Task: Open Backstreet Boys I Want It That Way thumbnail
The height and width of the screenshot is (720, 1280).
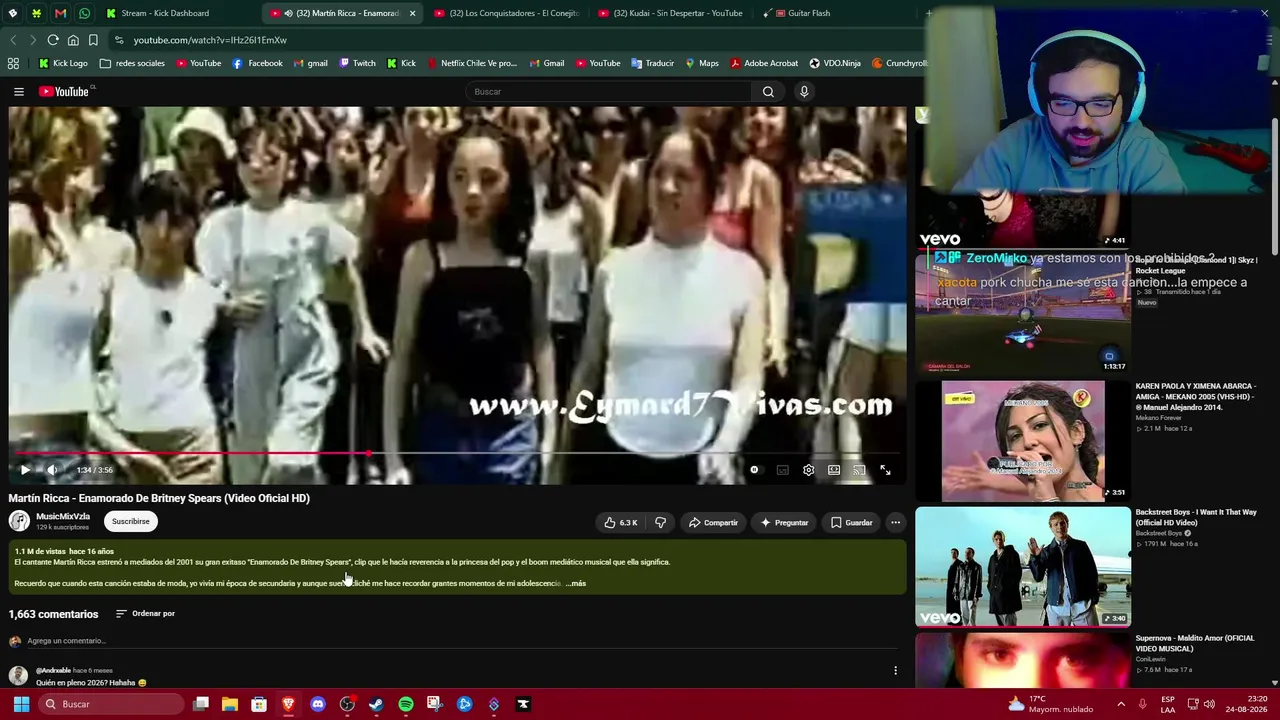Action: [1023, 567]
